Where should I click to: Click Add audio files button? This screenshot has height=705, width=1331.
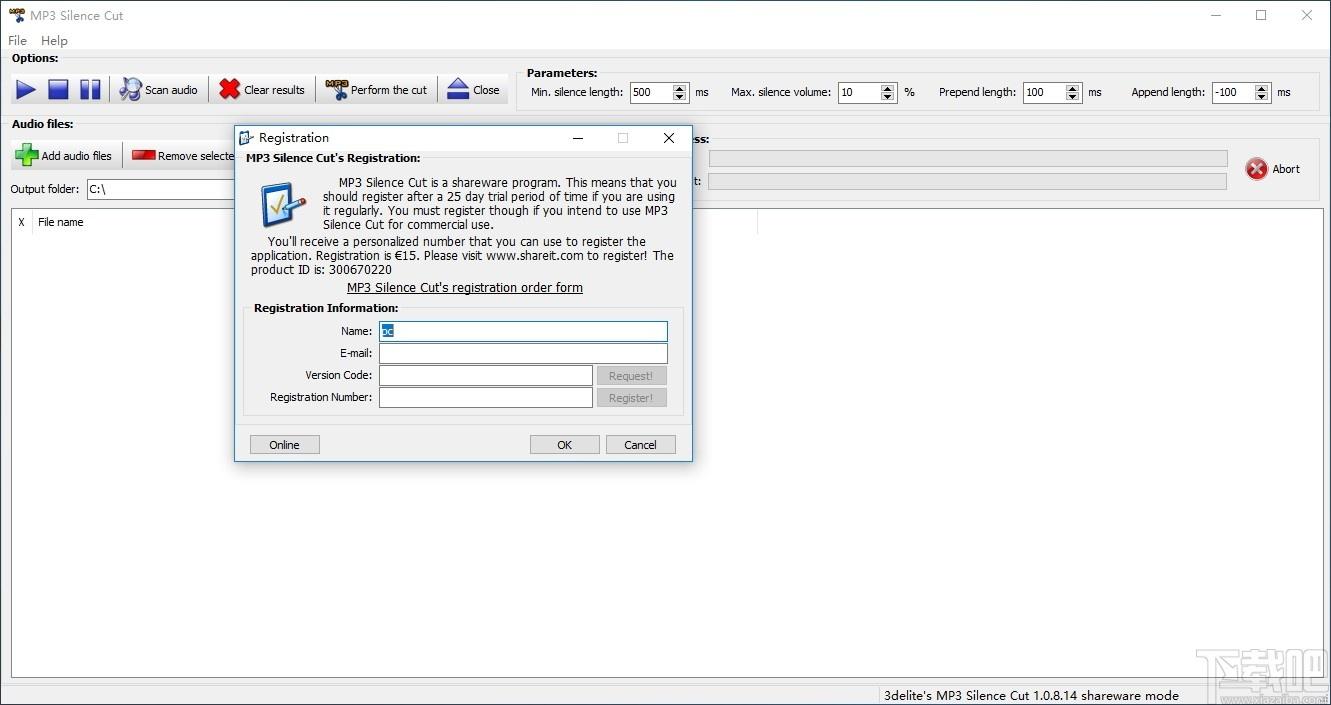[64, 156]
